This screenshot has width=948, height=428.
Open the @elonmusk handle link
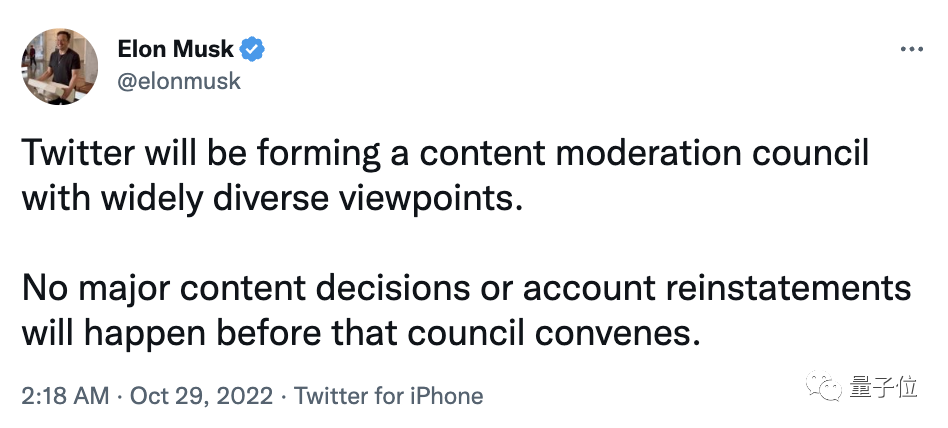(x=179, y=81)
